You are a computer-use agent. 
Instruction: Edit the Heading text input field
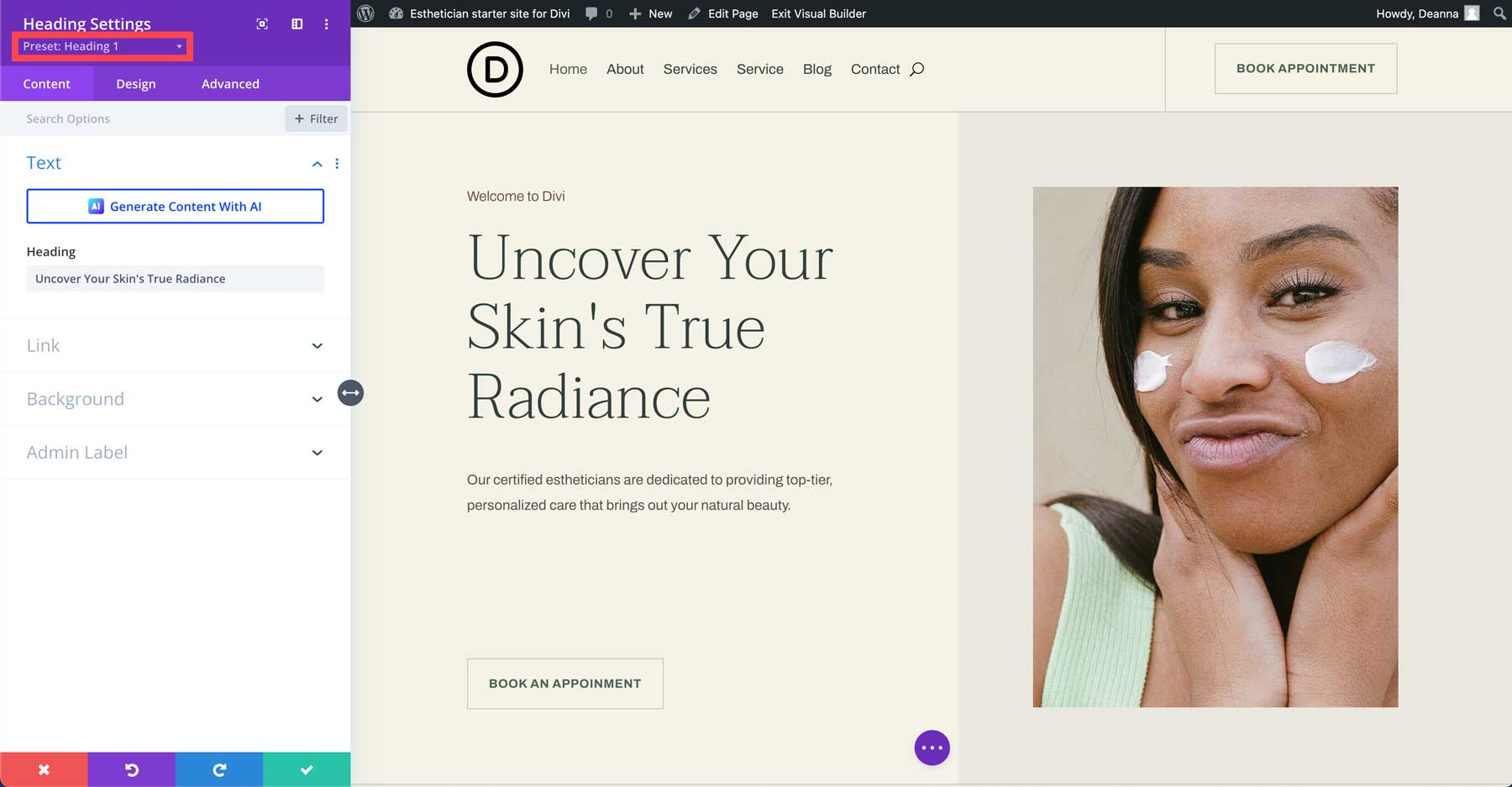pyautogui.click(x=175, y=278)
